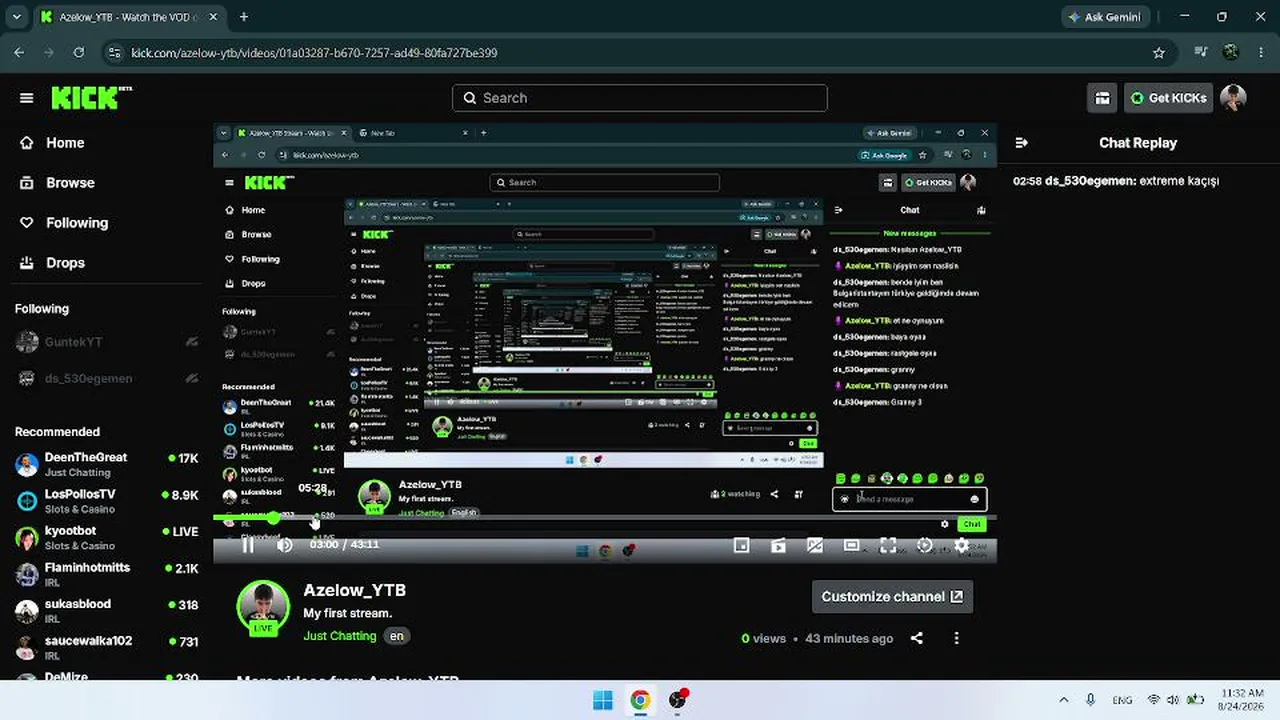Click the 'en' language tag
The image size is (1280, 720).
(397, 636)
